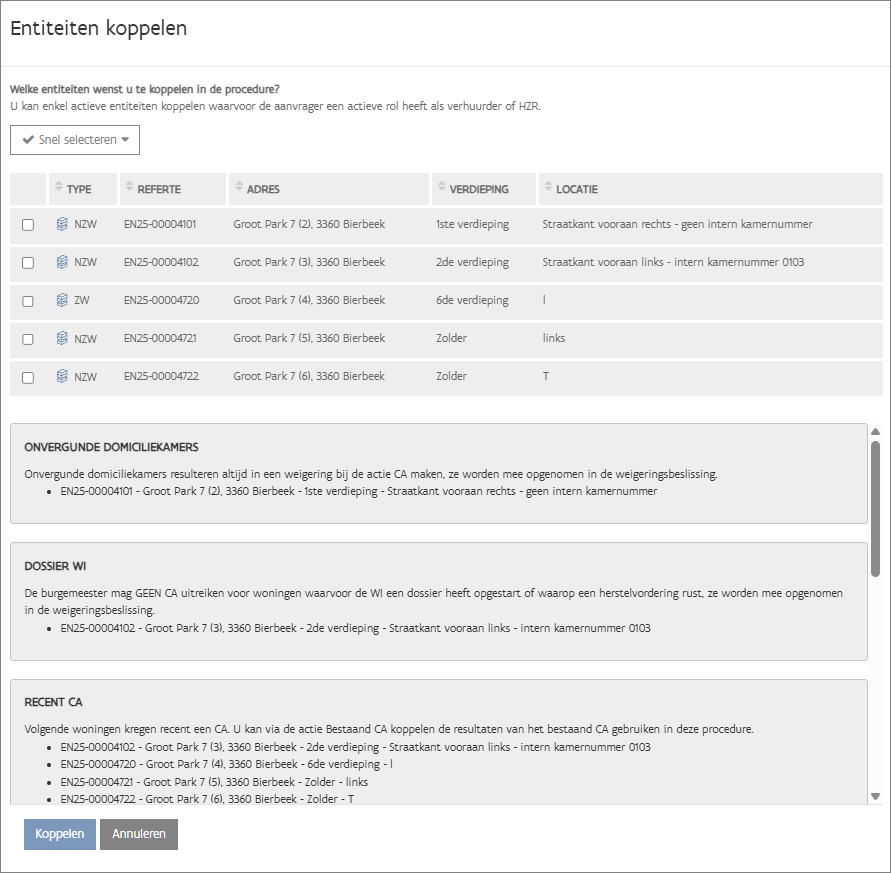891x873 pixels.
Task: Click building icon for EN25-00004101 row
Action: [62, 224]
